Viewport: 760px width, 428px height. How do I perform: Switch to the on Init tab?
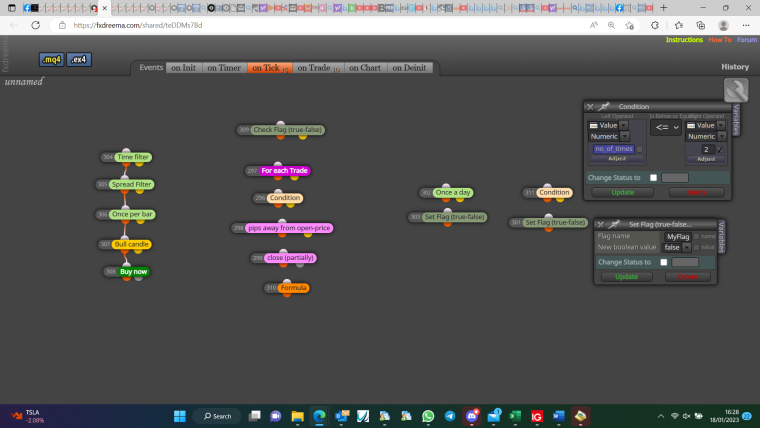(x=183, y=68)
